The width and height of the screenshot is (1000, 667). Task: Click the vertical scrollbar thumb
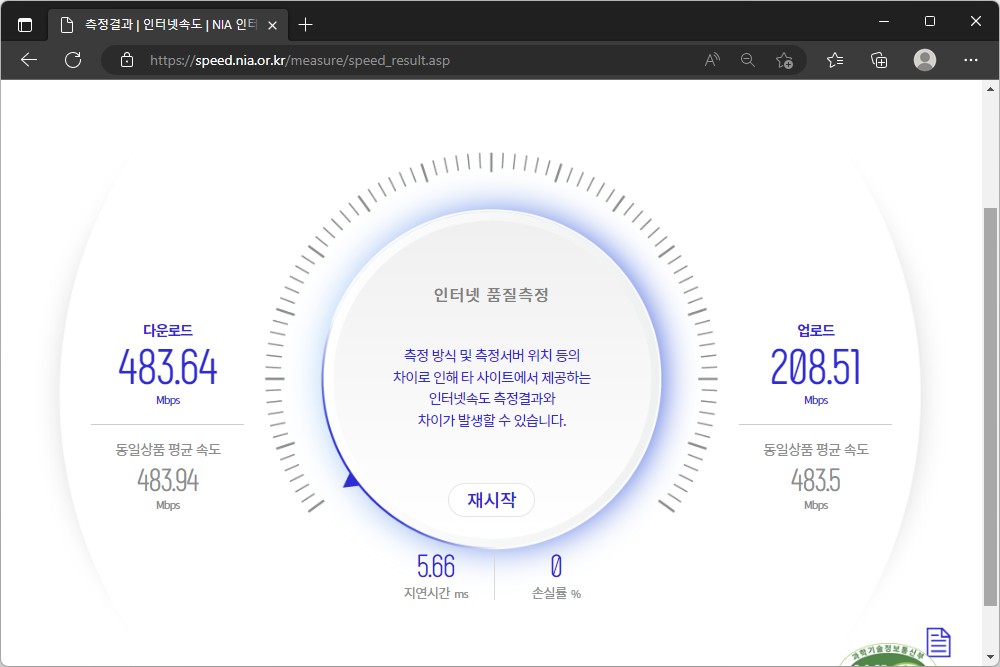pos(990,406)
